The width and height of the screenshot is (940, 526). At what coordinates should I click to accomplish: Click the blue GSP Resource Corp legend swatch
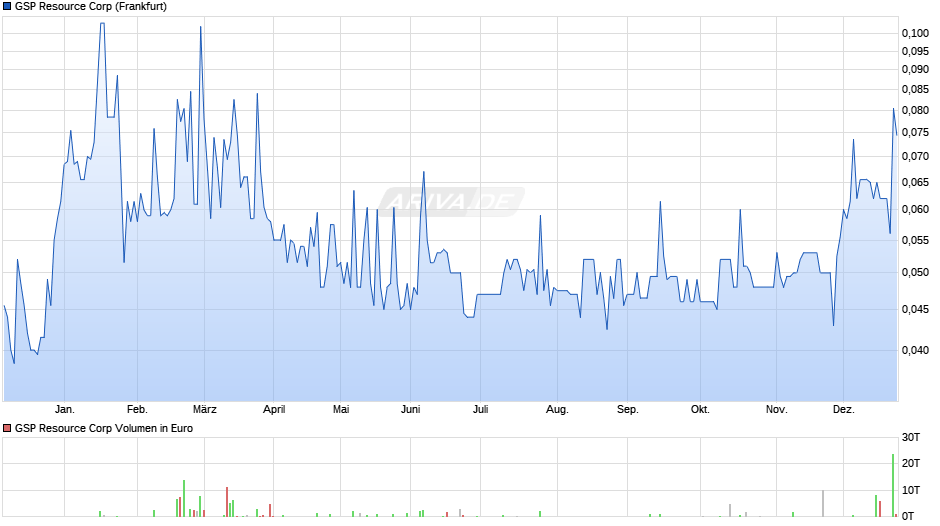tap(7, 7)
